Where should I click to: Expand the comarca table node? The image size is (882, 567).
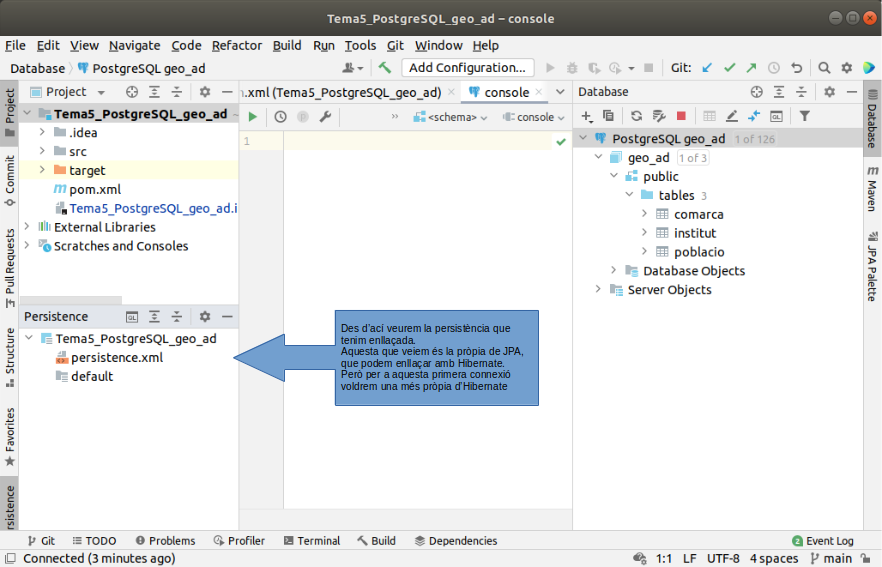click(645, 214)
